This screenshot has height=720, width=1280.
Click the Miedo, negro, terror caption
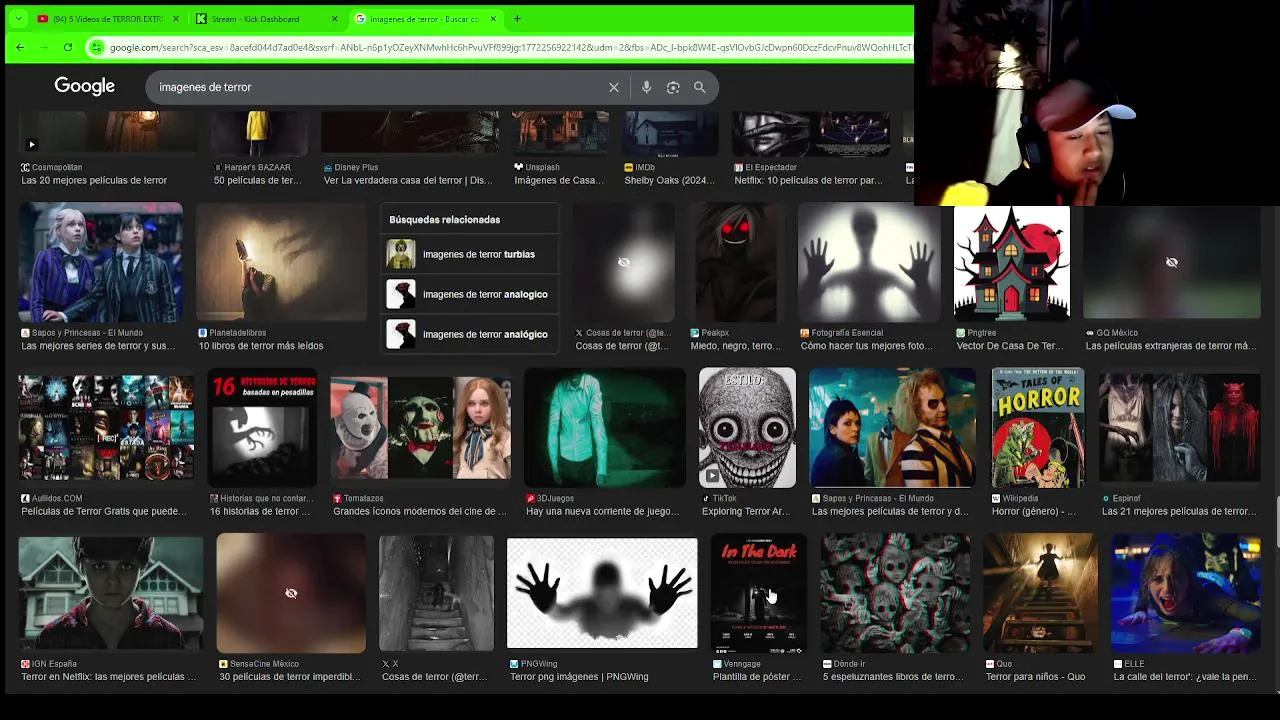tap(735, 346)
